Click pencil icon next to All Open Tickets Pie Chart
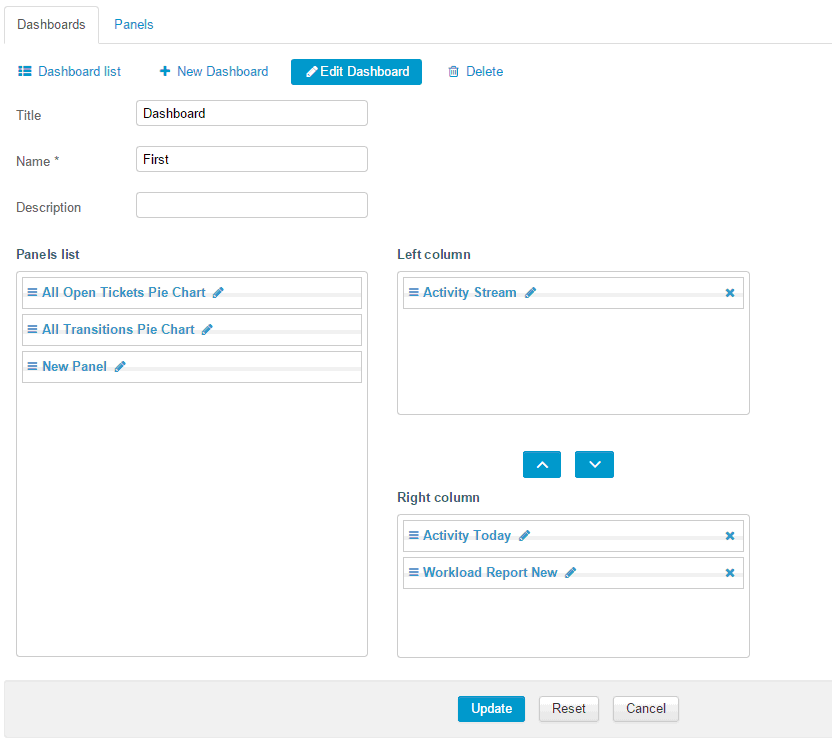 [x=218, y=293]
